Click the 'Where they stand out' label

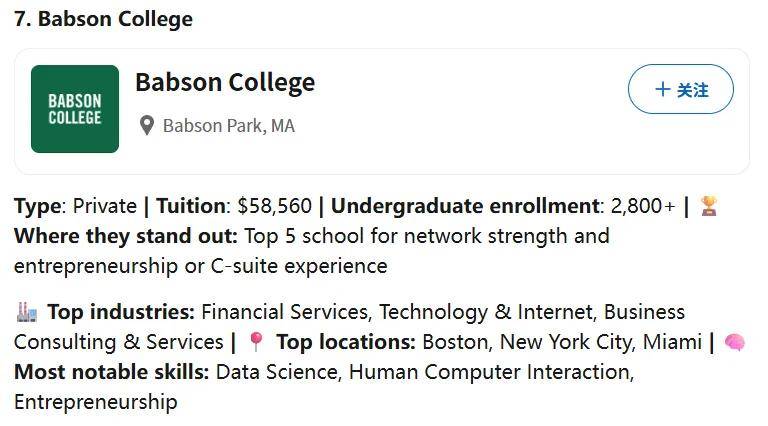[x=125, y=236]
